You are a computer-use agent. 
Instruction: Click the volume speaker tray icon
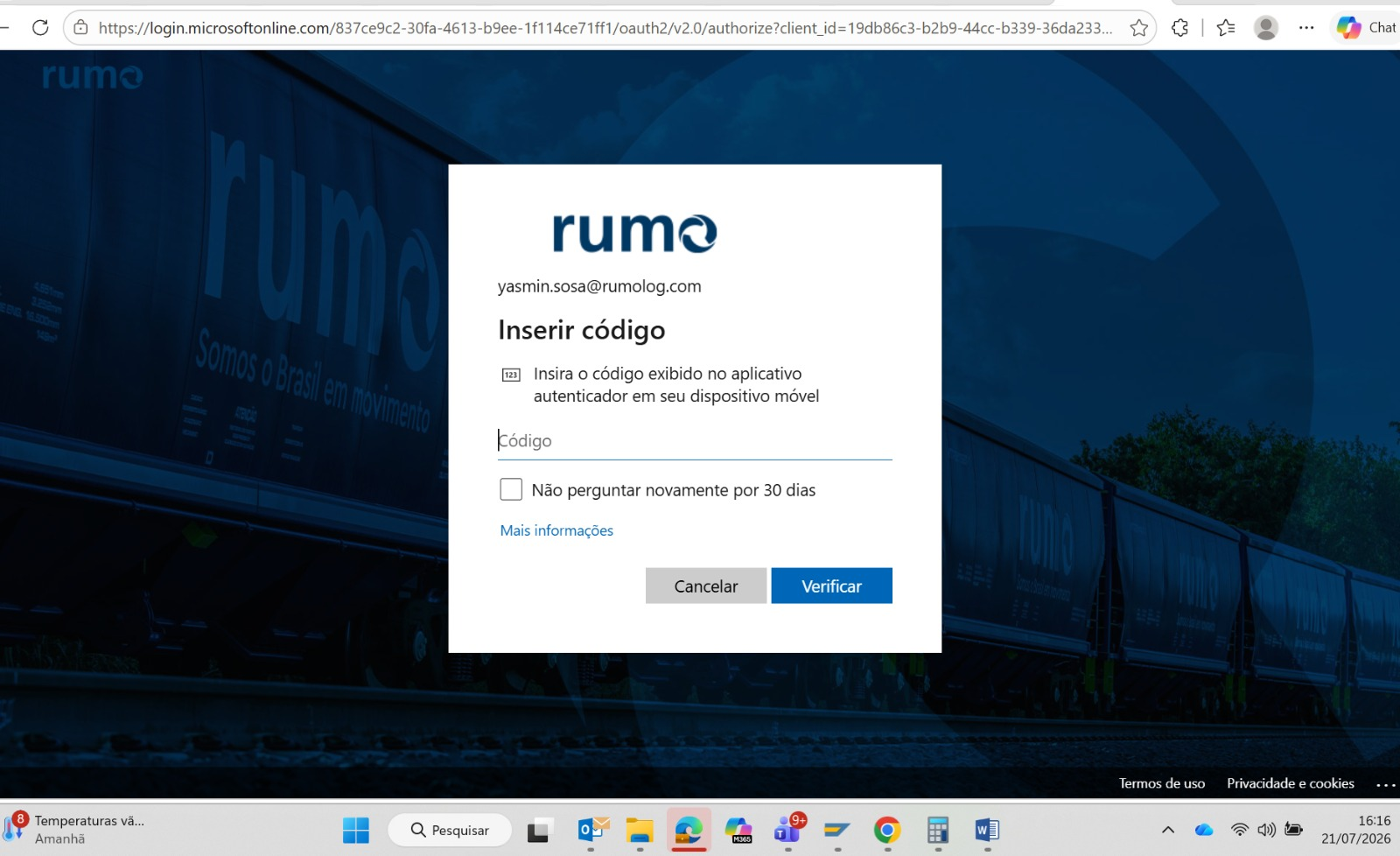[1266, 830]
